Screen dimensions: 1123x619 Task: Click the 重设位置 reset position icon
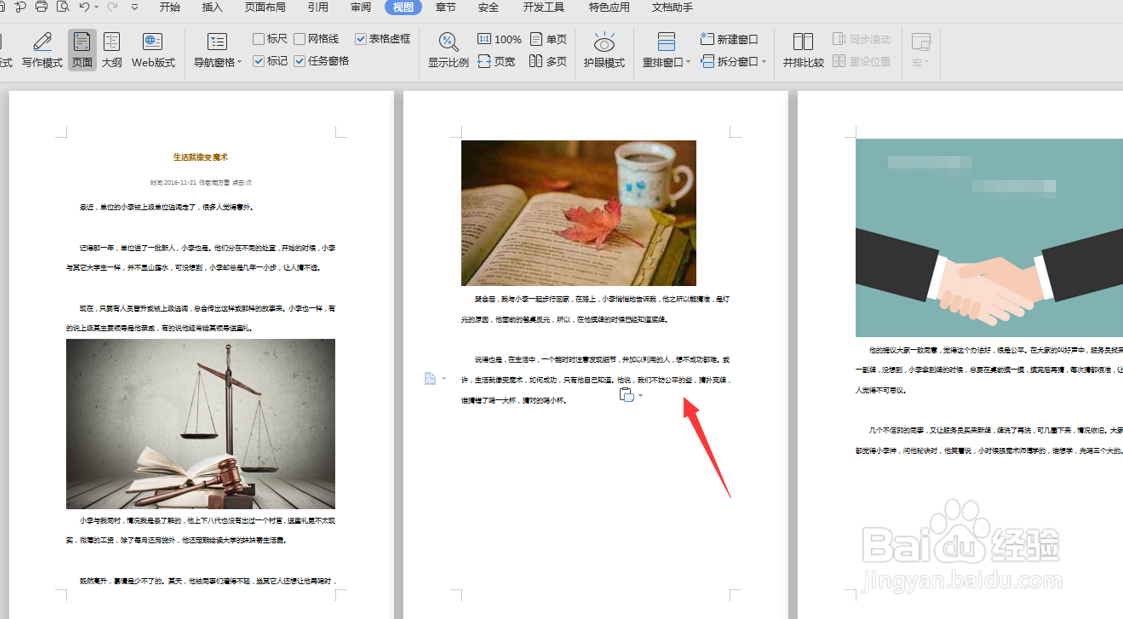[839, 62]
